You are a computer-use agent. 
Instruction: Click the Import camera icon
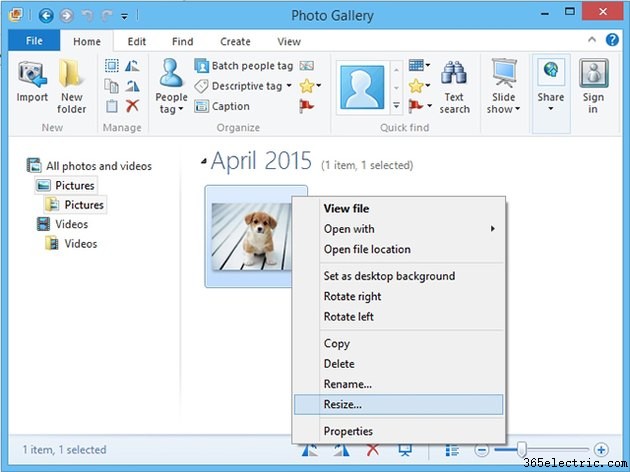coord(32,75)
